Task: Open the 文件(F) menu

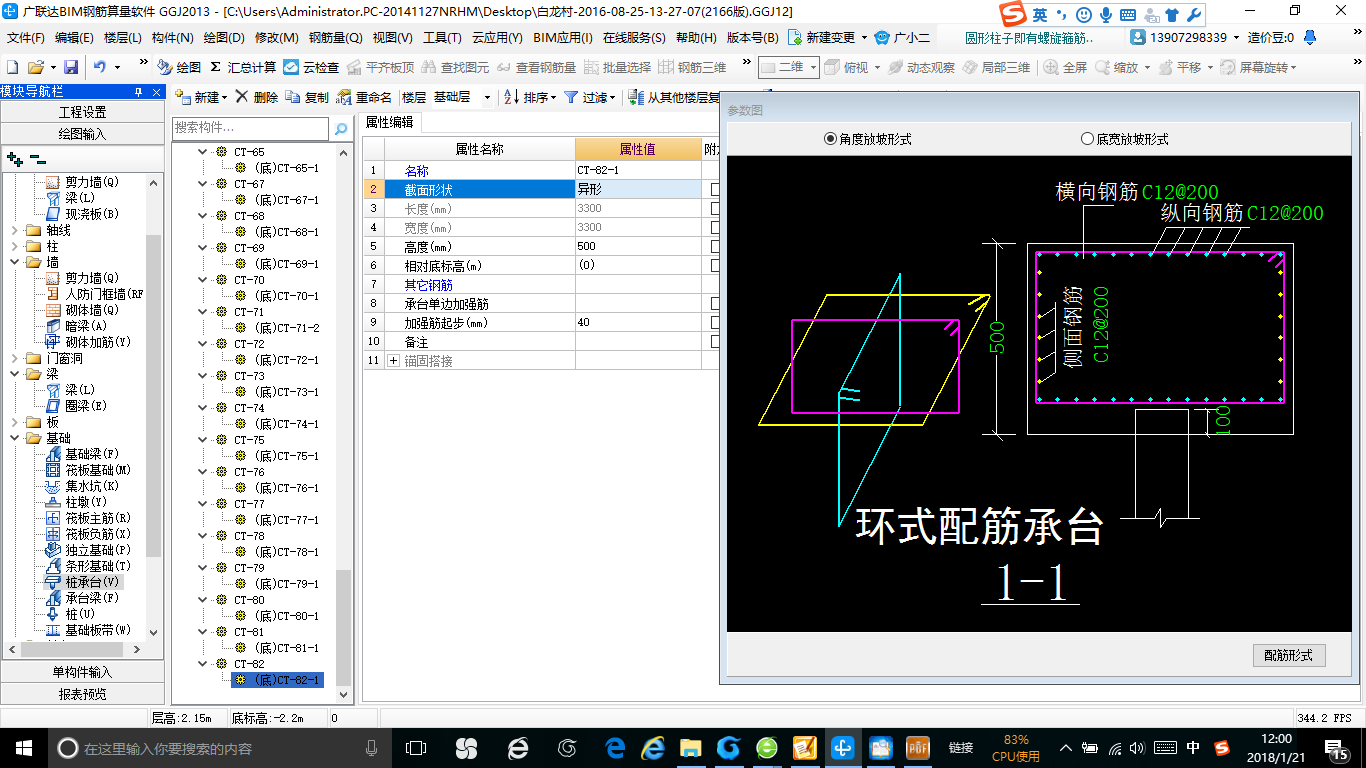Action: click(26, 37)
